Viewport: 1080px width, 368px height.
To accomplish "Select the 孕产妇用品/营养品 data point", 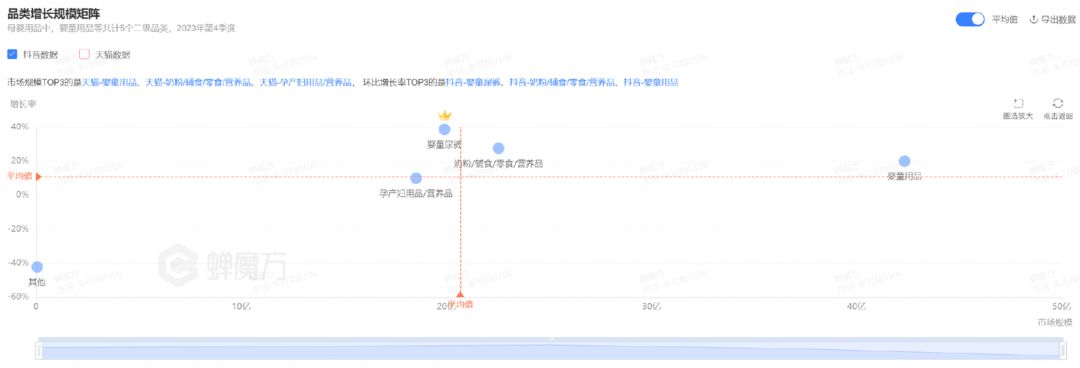I will (416, 178).
